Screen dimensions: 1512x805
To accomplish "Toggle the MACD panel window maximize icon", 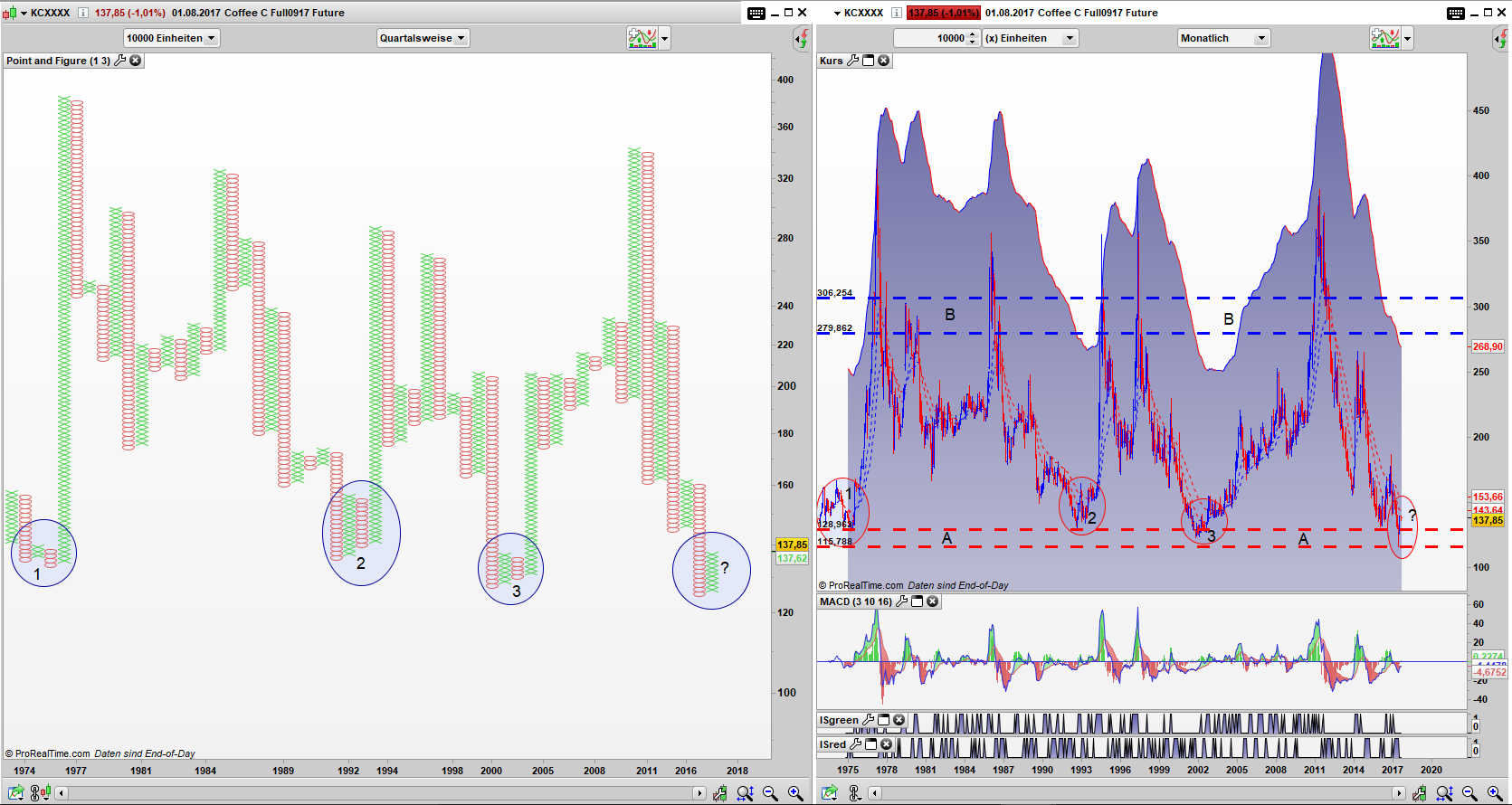I will coord(917,601).
